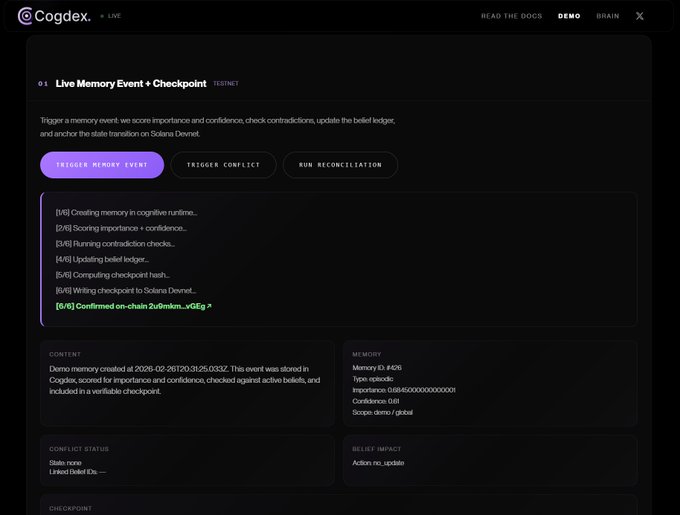Viewport: 680px width, 515px height.
Task: Go to the Brain nav item
Action: [x=608, y=16]
